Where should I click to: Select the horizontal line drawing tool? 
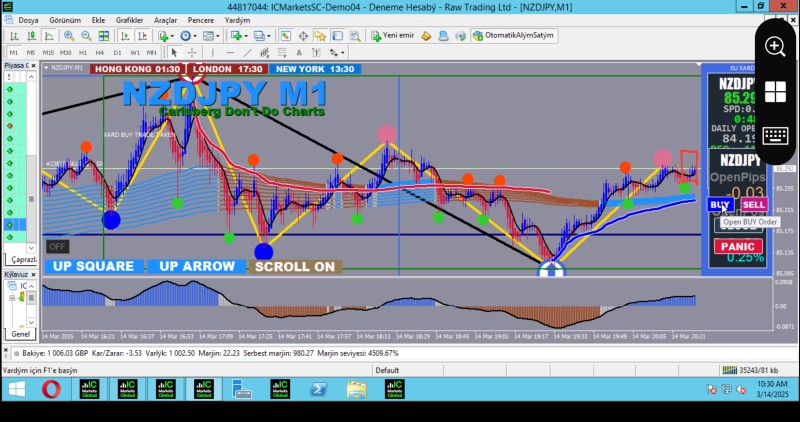tap(230, 53)
